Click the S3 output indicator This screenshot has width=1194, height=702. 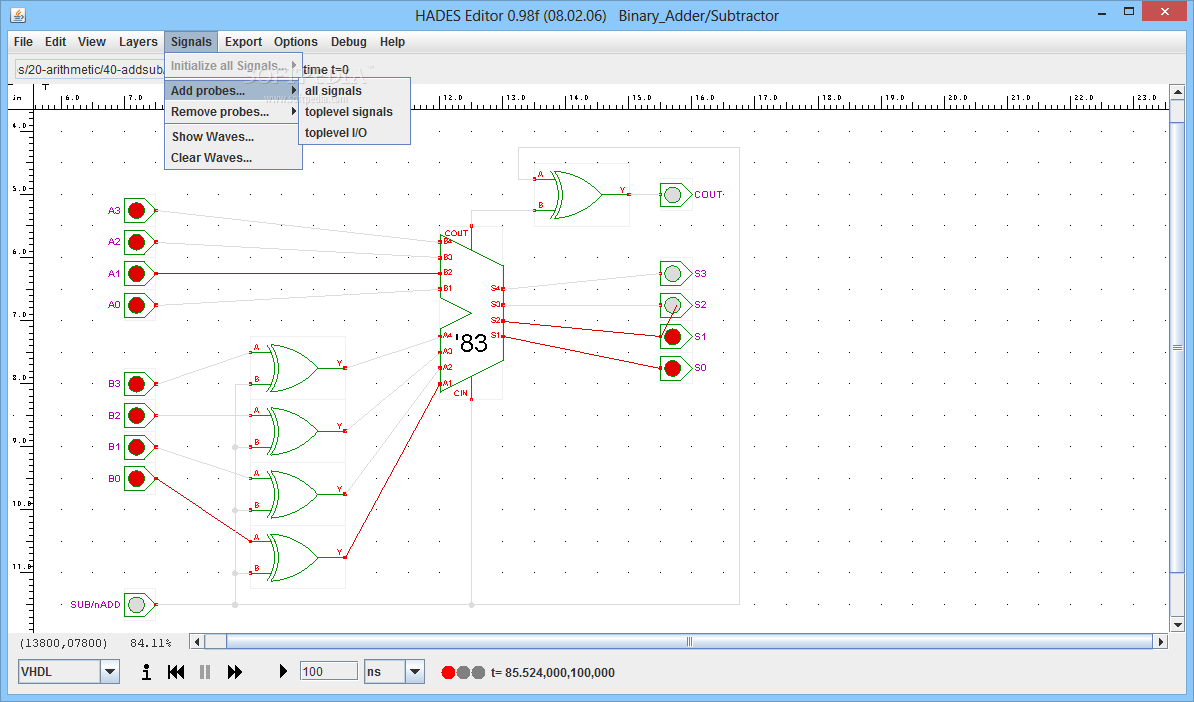(673, 273)
